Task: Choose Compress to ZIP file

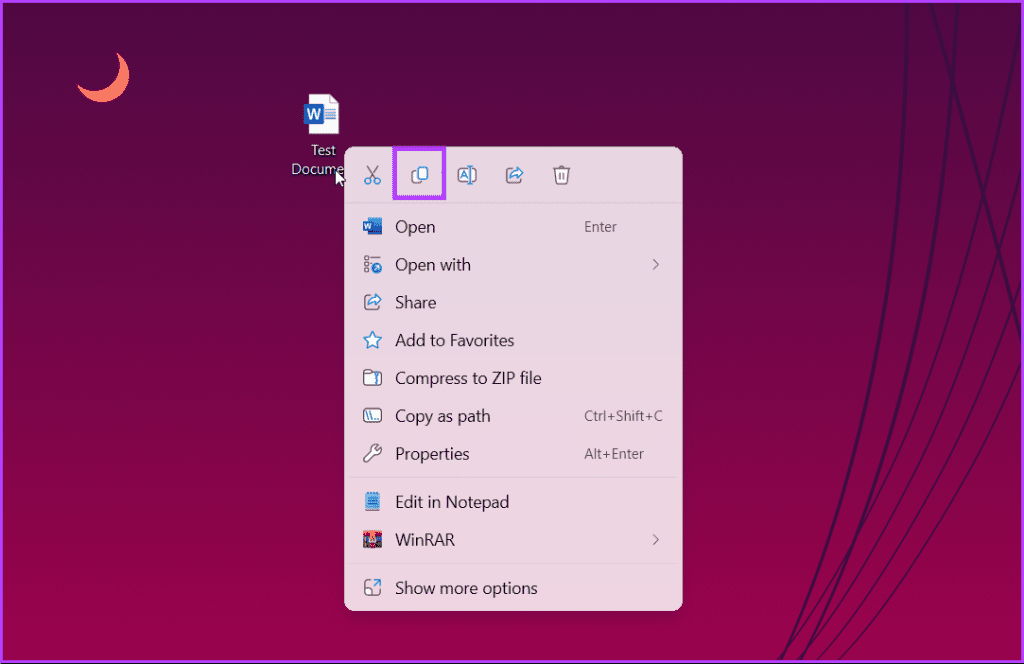Action: (468, 379)
